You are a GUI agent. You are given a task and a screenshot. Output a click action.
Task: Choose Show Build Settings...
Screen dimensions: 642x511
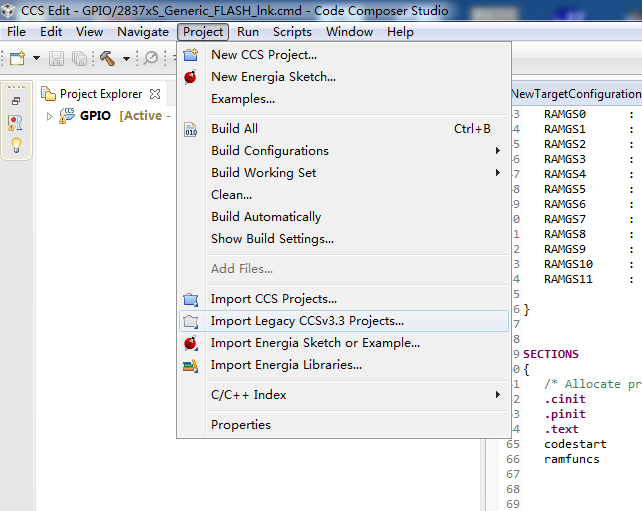pos(344,239)
